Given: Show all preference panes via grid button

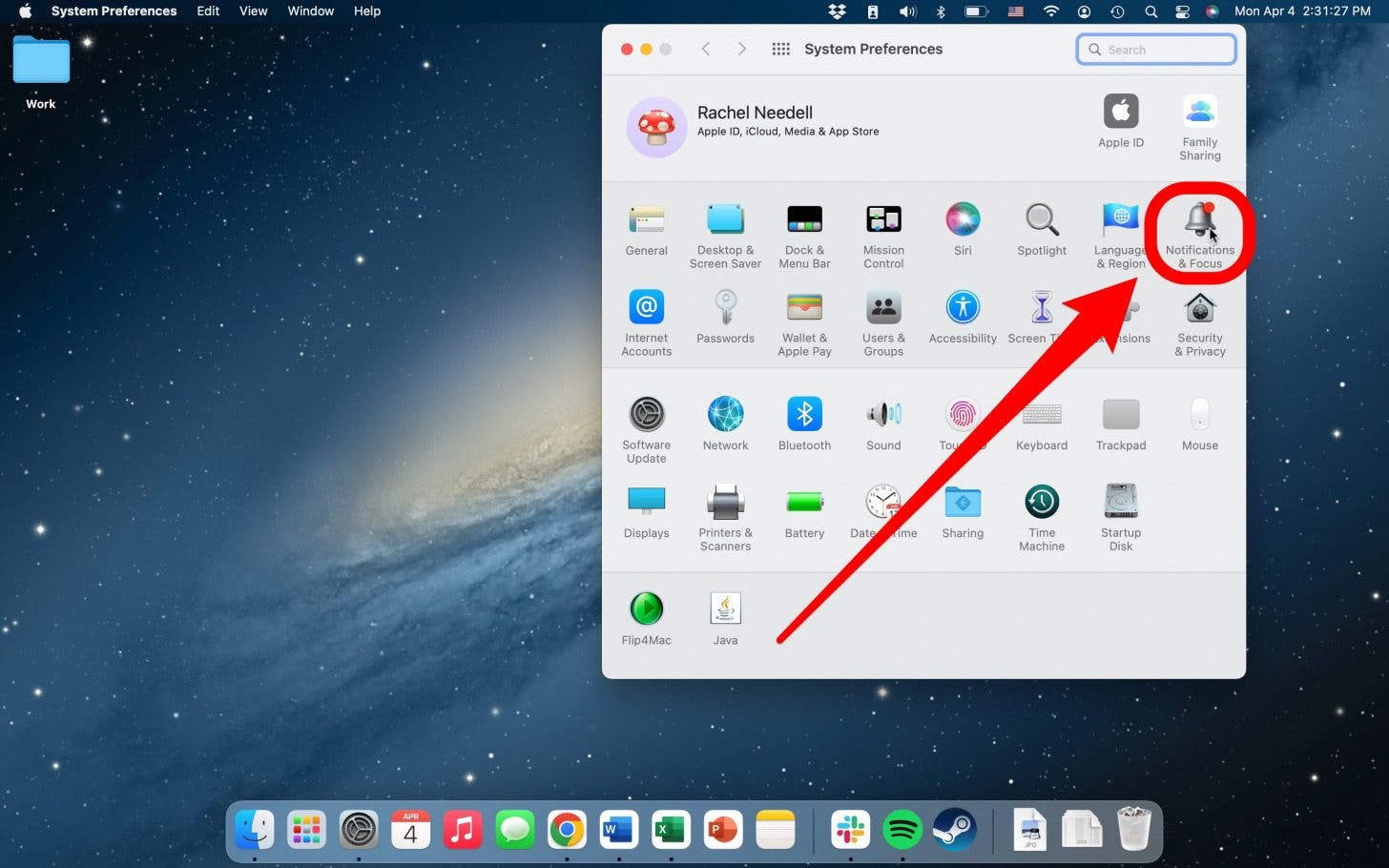Looking at the screenshot, I should pyautogui.click(x=780, y=49).
